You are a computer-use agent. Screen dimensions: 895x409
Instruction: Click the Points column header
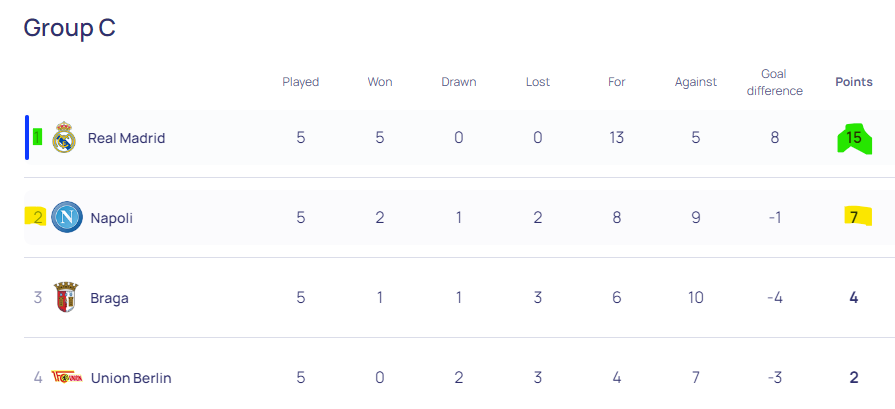(x=854, y=82)
